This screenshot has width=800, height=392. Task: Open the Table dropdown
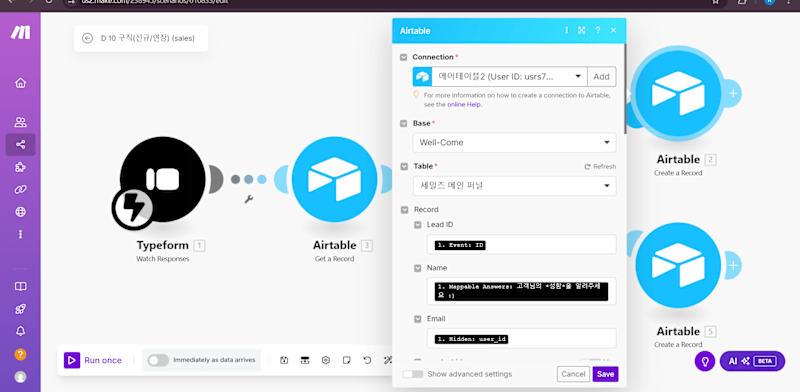coord(514,186)
